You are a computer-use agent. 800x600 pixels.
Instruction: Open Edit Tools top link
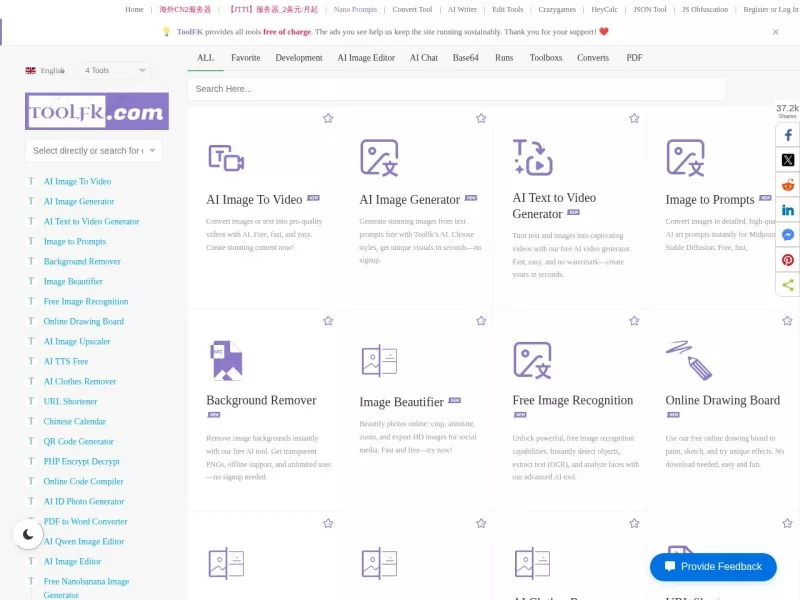[x=508, y=9]
